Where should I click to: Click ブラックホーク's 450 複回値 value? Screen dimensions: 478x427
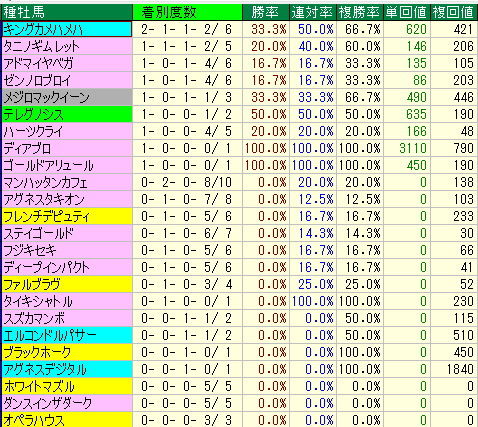point(463,352)
